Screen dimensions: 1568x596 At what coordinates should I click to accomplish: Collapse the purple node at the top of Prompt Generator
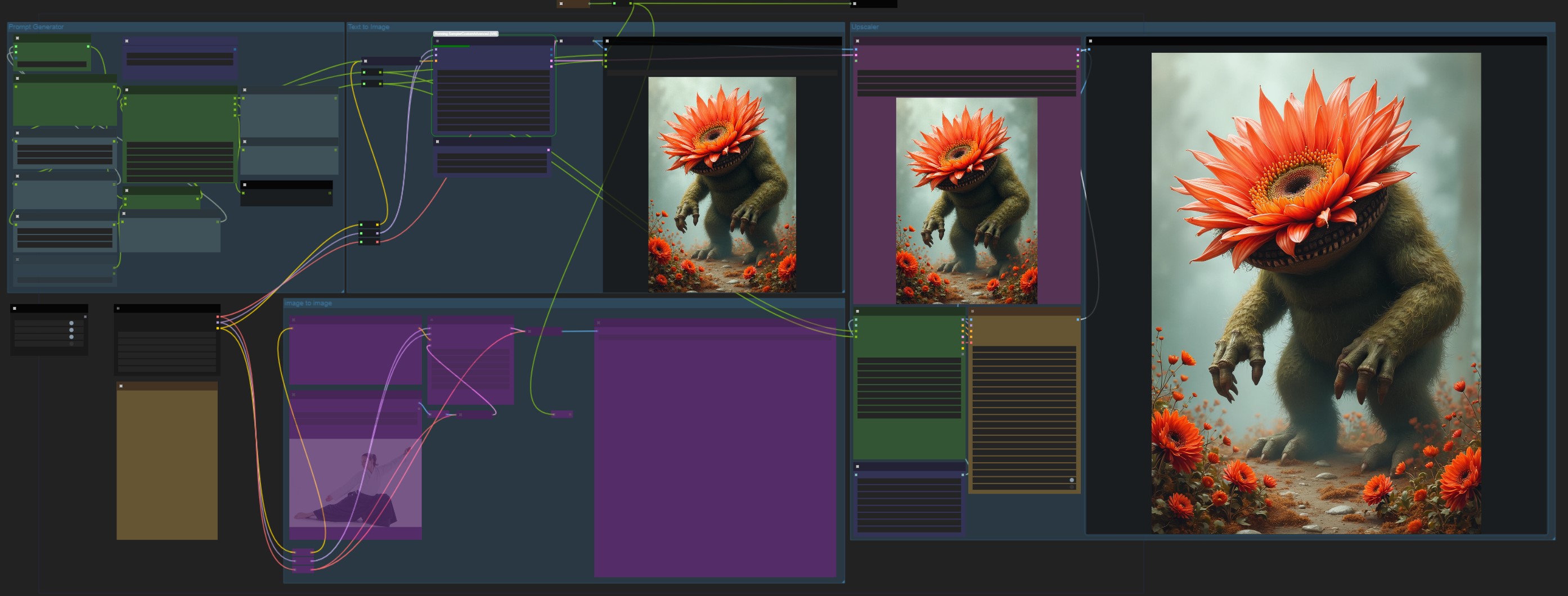click(x=127, y=42)
